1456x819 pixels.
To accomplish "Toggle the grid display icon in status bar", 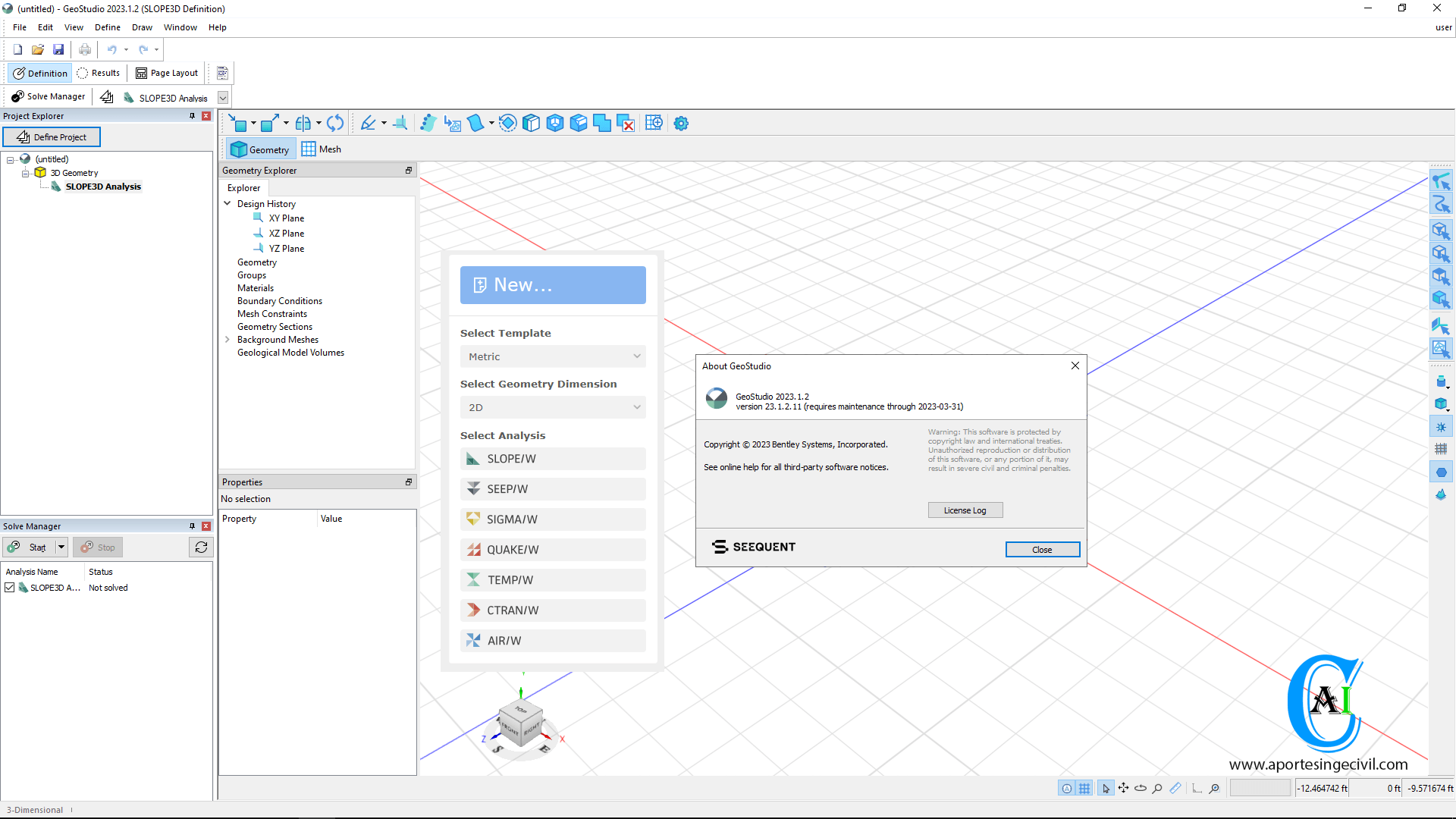I will point(1084,788).
